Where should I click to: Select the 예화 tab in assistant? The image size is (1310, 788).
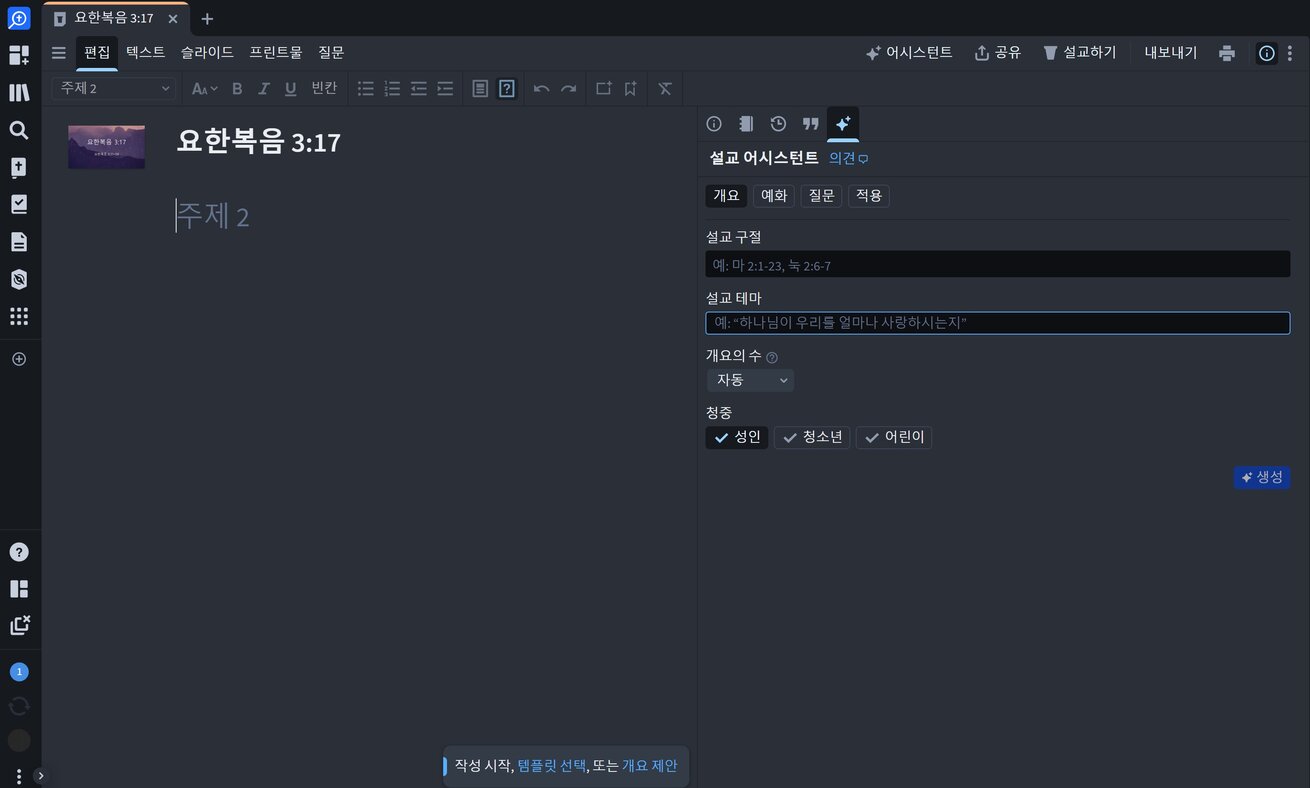[x=774, y=196]
